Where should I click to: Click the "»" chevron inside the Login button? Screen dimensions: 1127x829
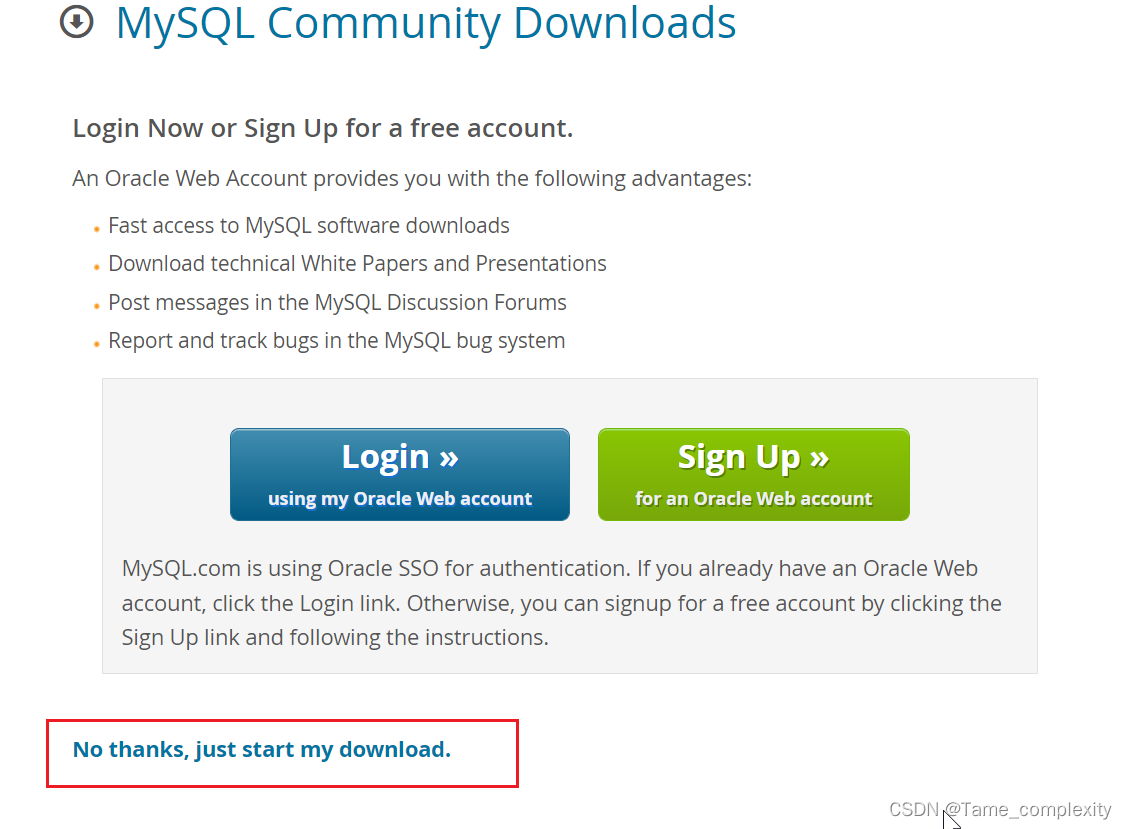(450, 457)
